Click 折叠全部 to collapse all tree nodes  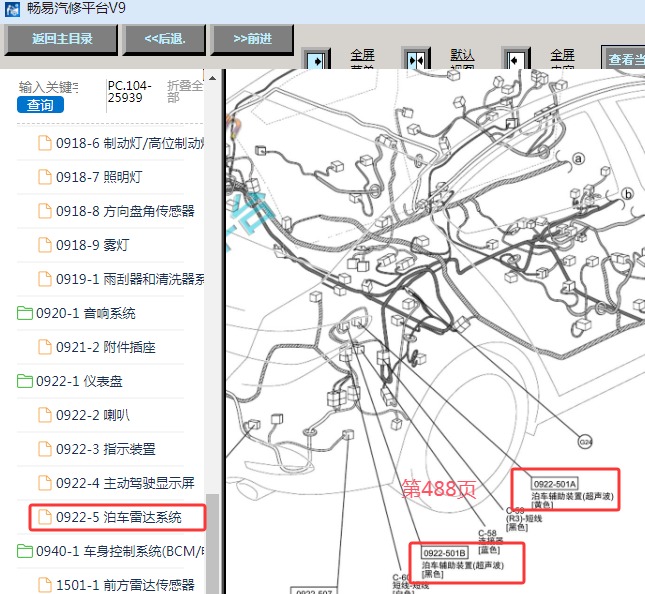pos(185,91)
